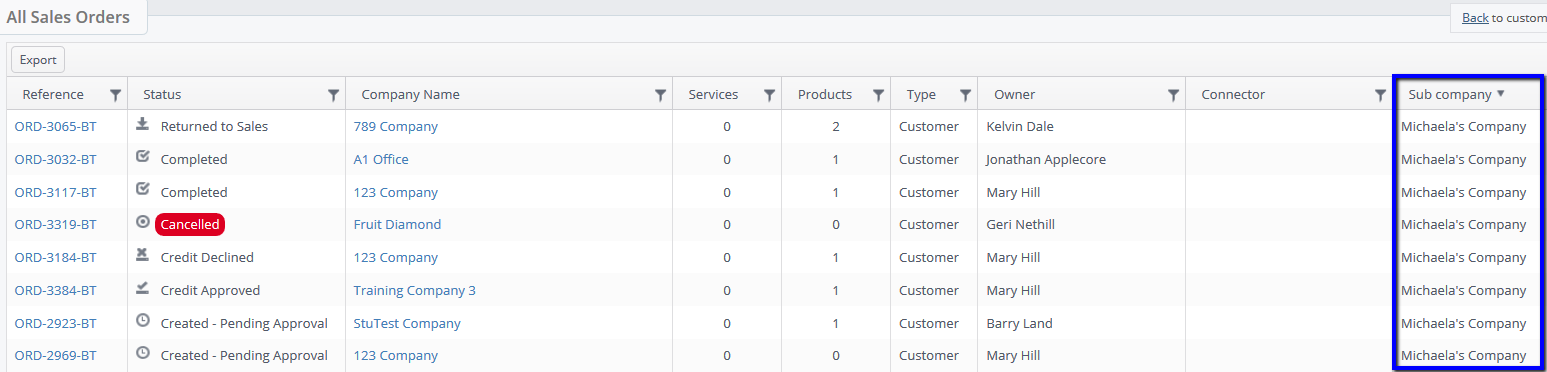Click the Completed icon for ORD-3032-BT

coord(143,157)
